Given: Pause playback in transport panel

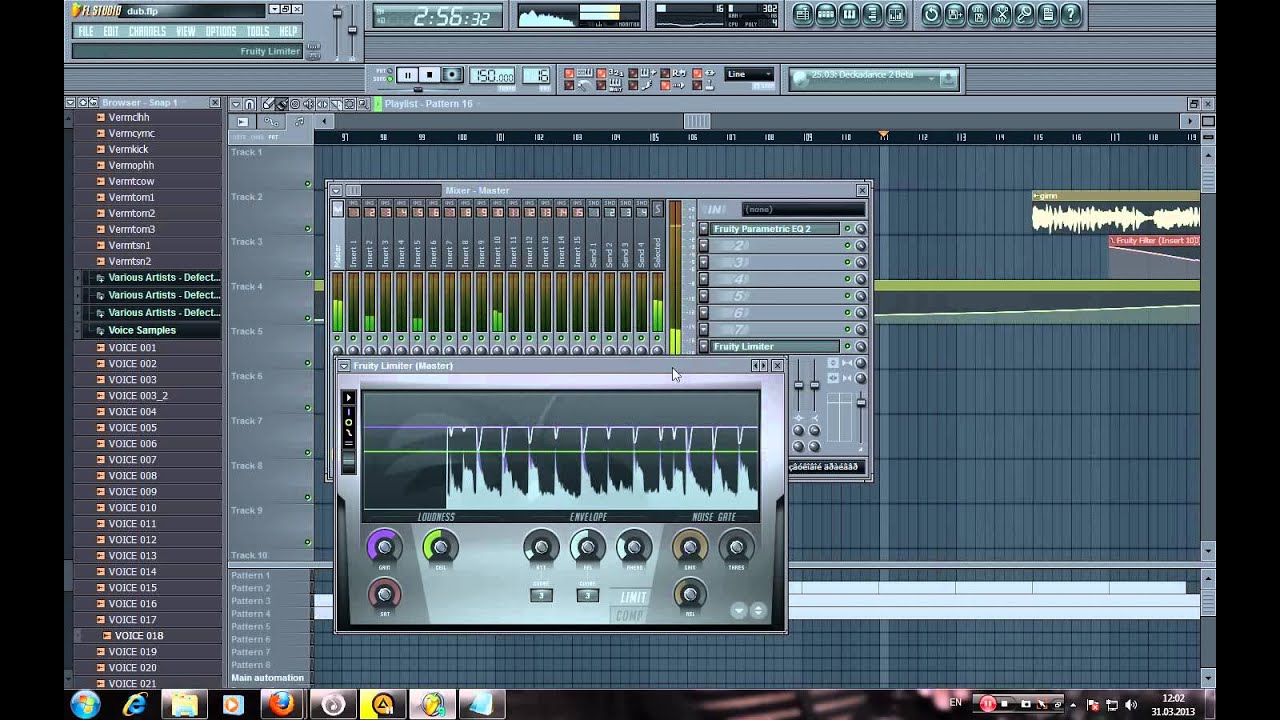Looking at the screenshot, I should point(407,75).
